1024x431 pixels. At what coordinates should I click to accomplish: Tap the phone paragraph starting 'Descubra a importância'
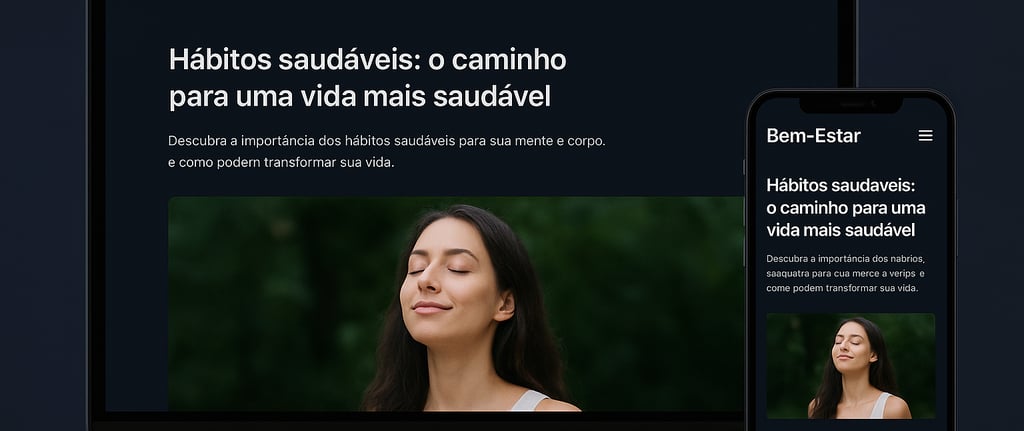pyautogui.click(x=846, y=273)
